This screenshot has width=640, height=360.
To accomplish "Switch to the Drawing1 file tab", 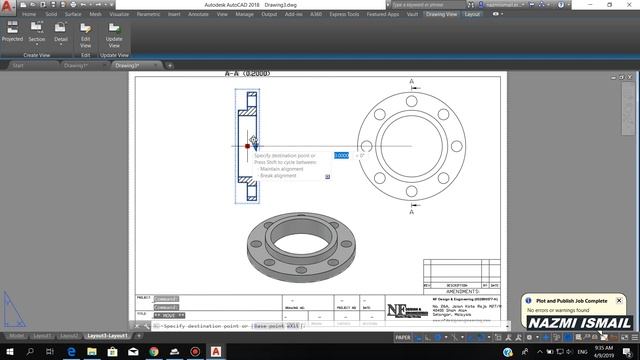I will pos(76,65).
